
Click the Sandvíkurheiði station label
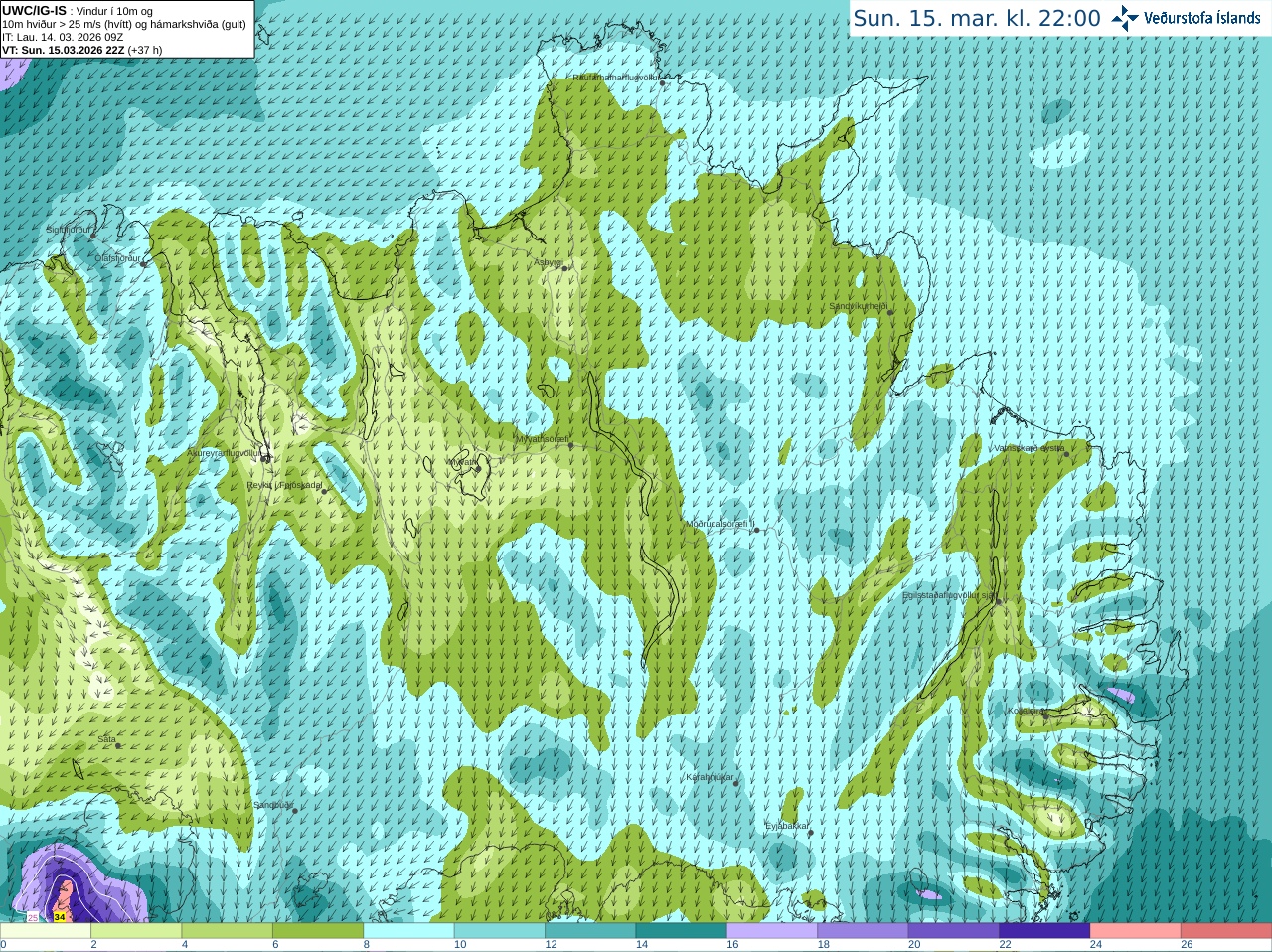859,306
